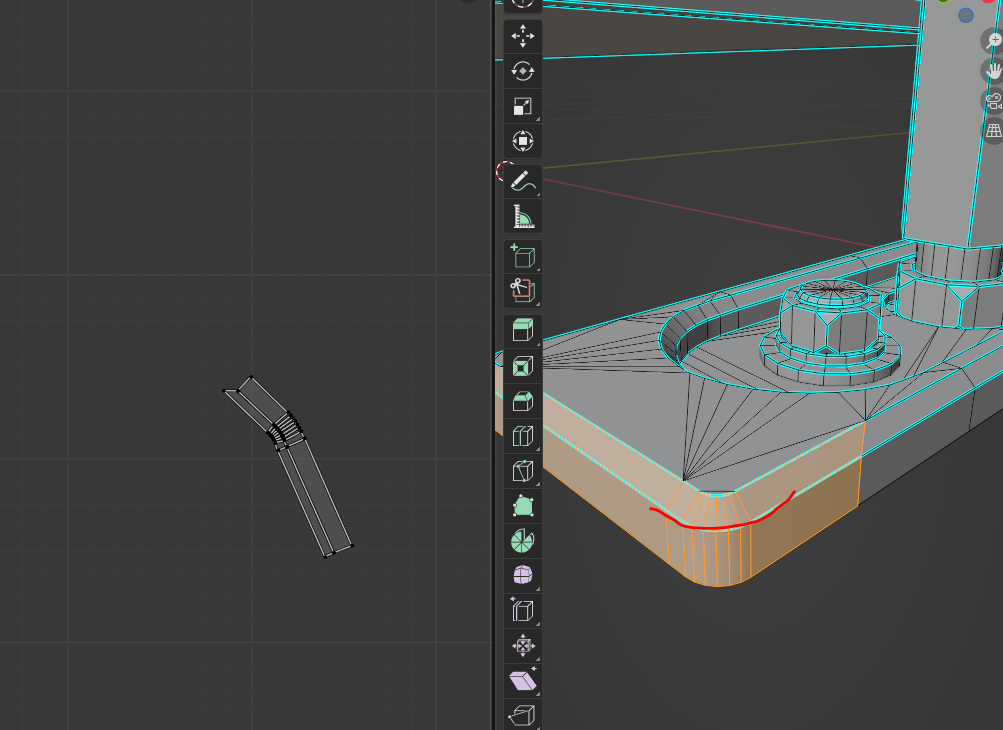Image resolution: width=1003 pixels, height=730 pixels.
Task: Select the Extrude Region tool
Action: tap(522, 331)
